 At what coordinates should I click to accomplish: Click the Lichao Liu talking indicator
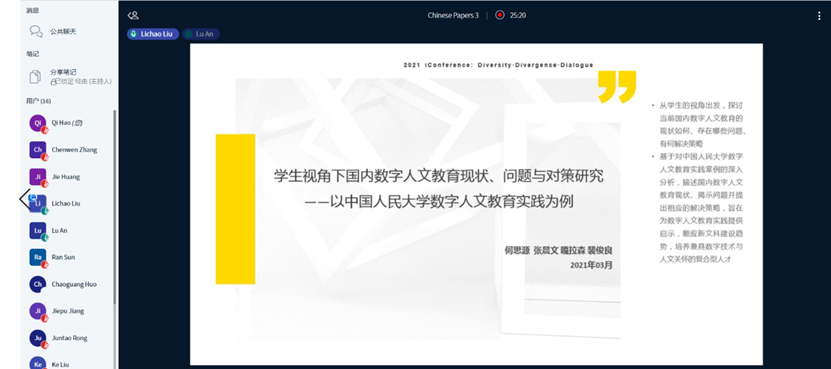(x=153, y=34)
